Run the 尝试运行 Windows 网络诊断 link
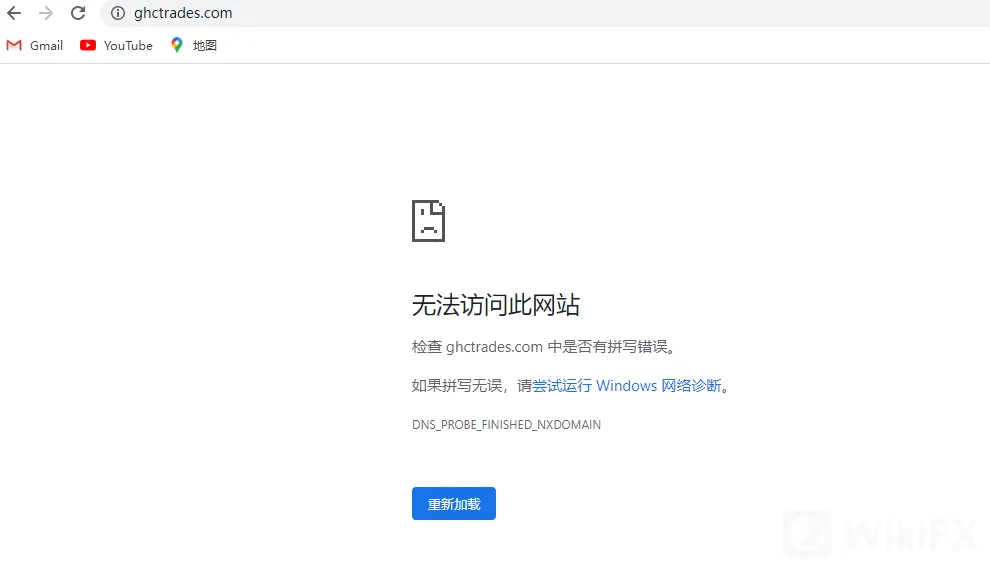This screenshot has height=578, width=990. tap(626, 385)
